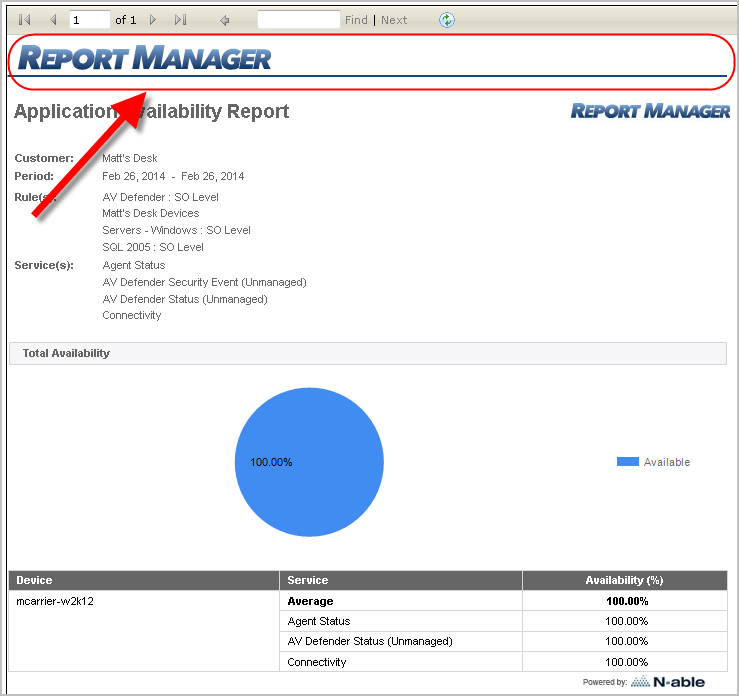Go to the next report page
The width and height of the screenshot is (739, 696).
[152, 20]
